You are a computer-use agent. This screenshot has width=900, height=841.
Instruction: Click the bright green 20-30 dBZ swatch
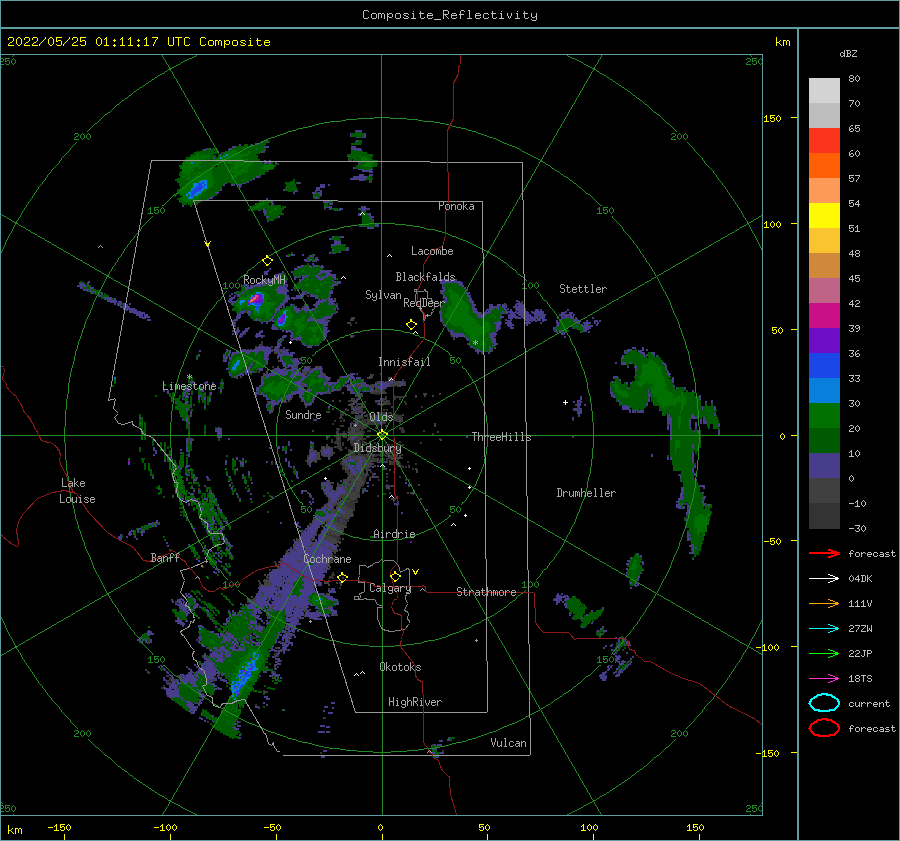click(824, 416)
